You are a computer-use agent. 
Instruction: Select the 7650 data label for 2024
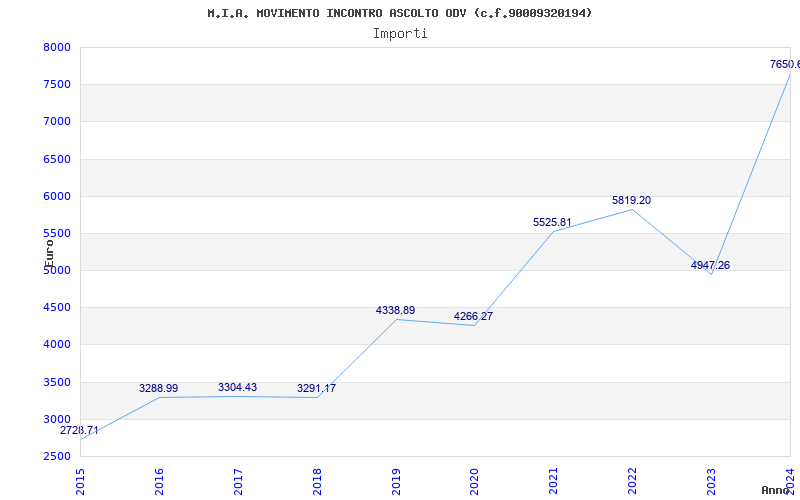pos(785,64)
